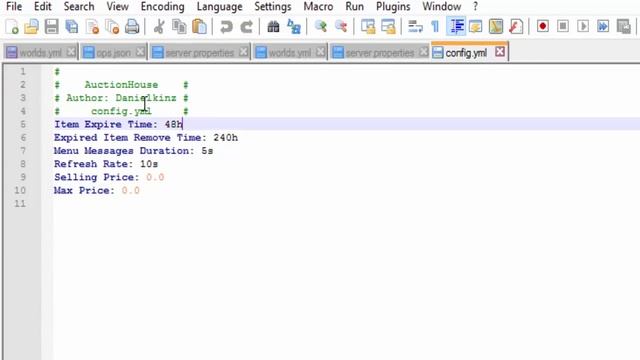Click the Copy toolbar icon
The image size is (640, 360).
pyautogui.click(x=179, y=27)
